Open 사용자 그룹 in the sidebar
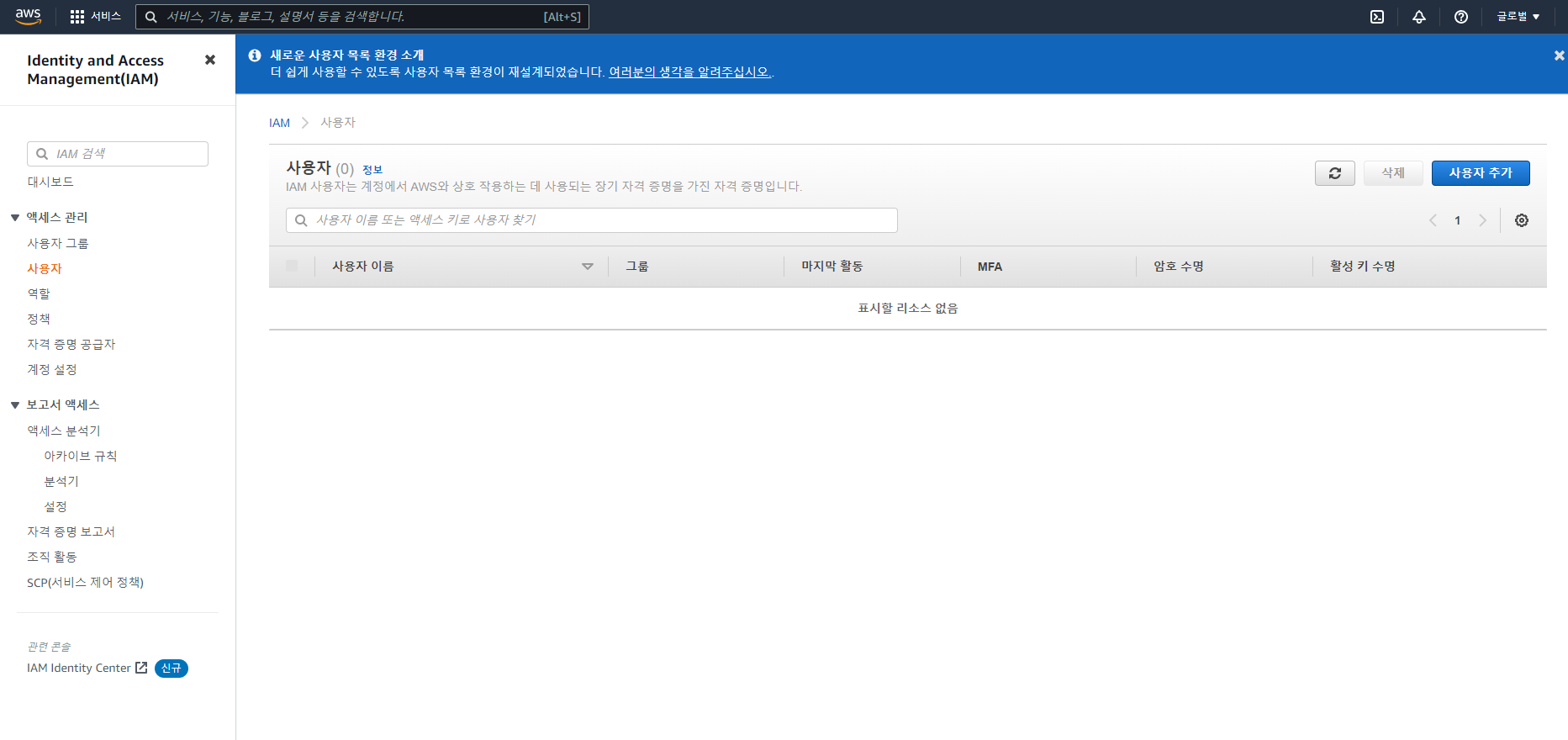Viewport: 1568px width, 740px height. (57, 243)
